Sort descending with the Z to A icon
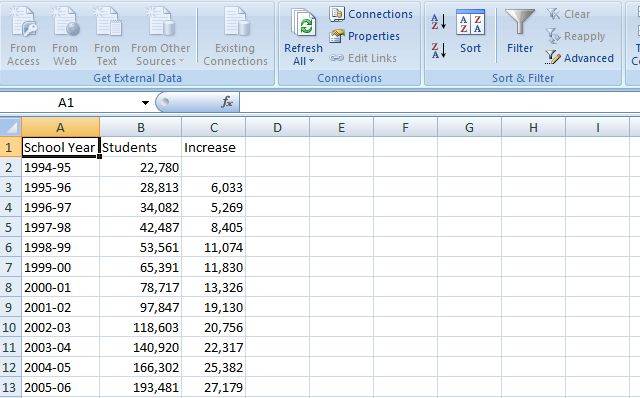Image resolution: width=640 pixels, height=398 pixels. [439, 51]
